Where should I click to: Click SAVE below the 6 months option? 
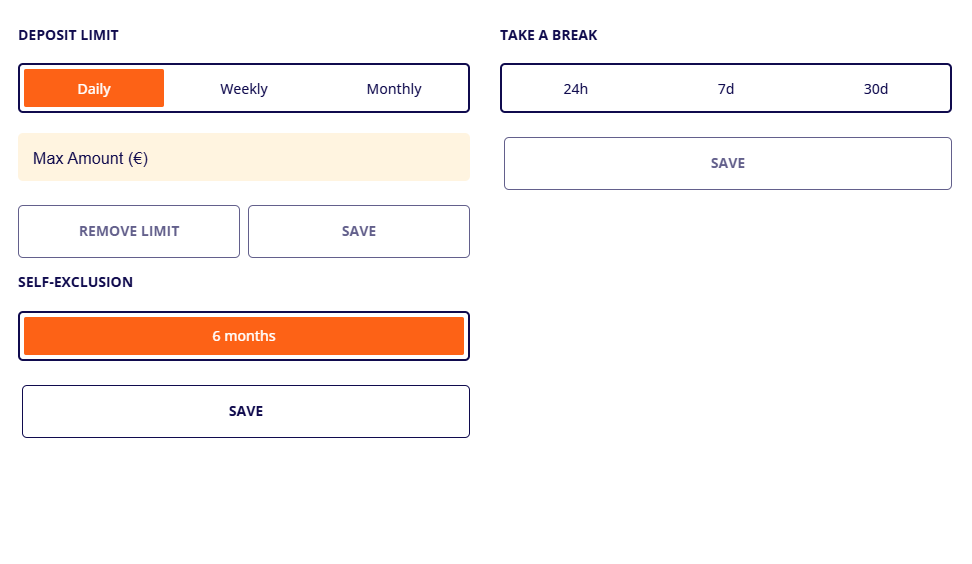(246, 411)
